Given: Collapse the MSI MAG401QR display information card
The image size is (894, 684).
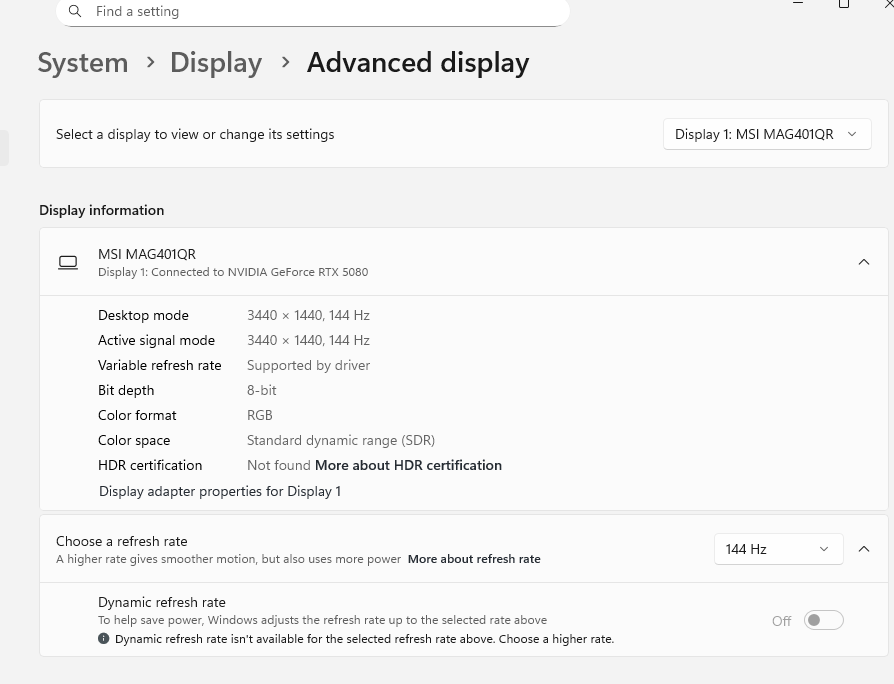Looking at the screenshot, I should (864, 262).
